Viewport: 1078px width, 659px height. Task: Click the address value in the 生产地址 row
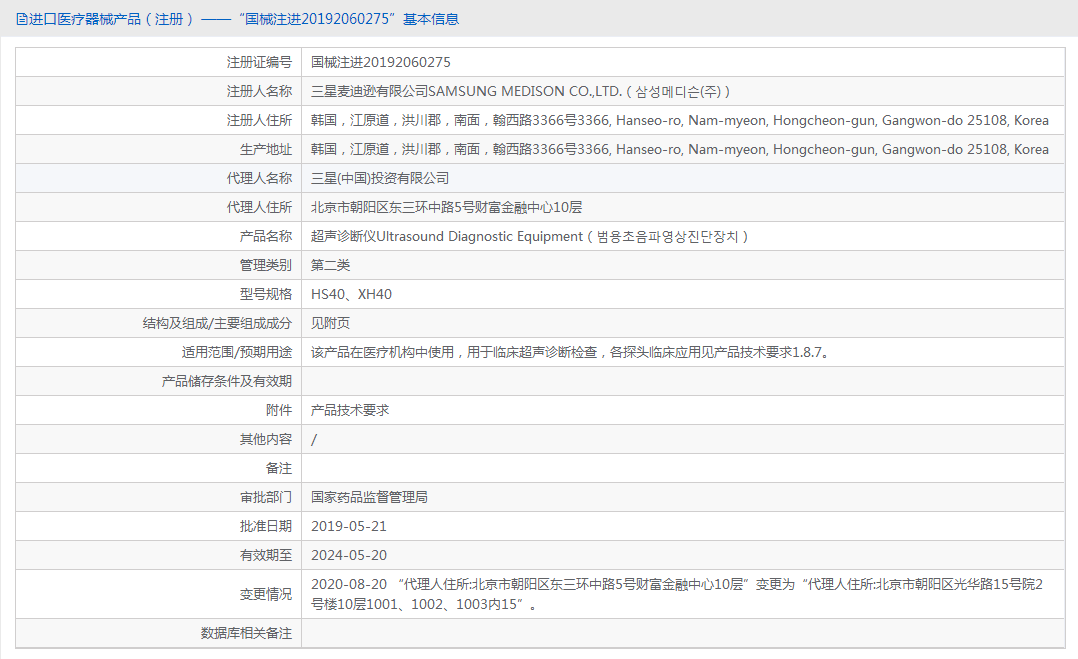point(679,149)
